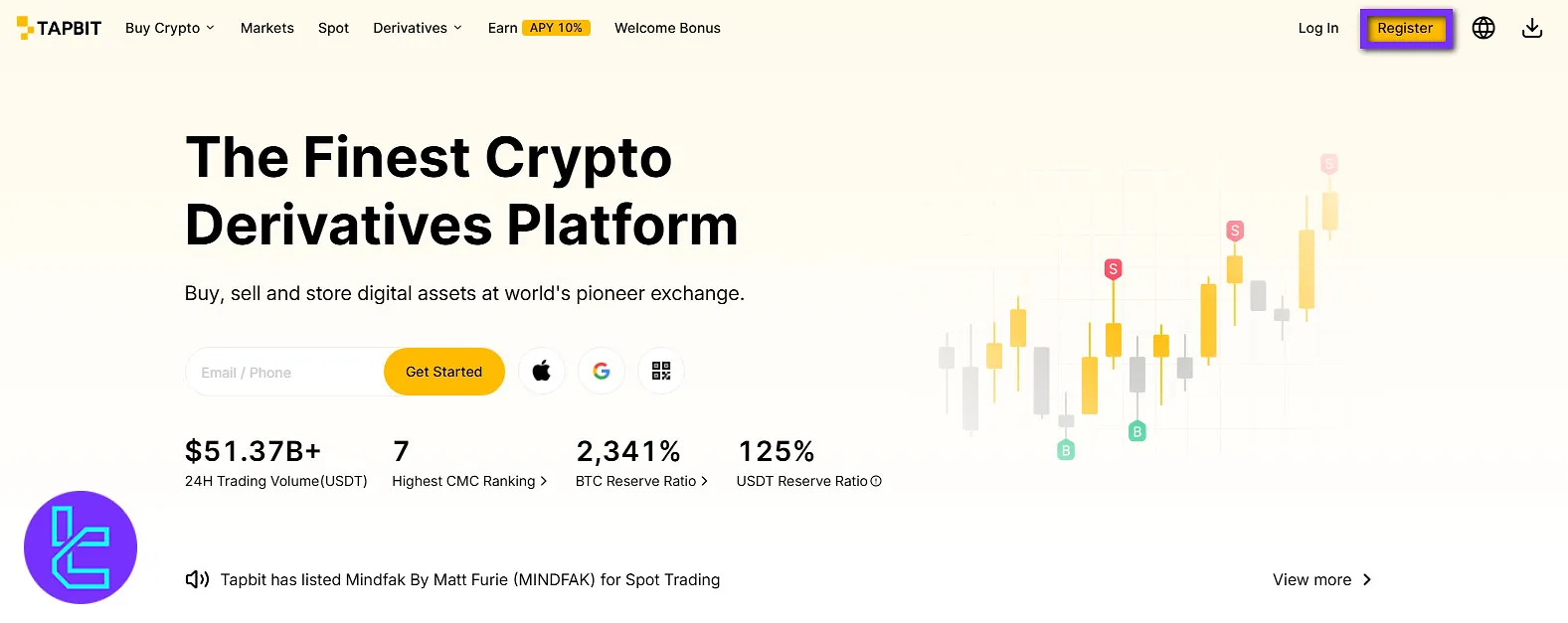Click the Tapbit logo in header
Viewport: 1568px width, 623px height.
coord(60,28)
